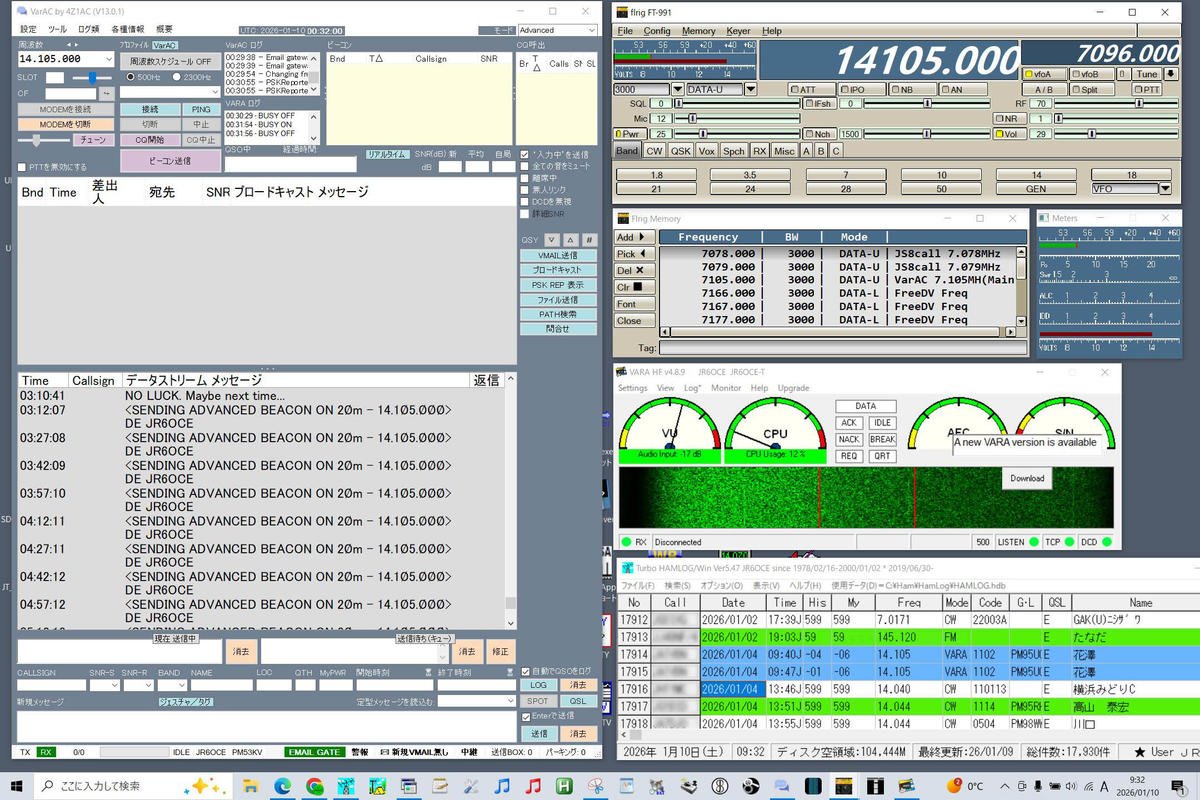Open Google Chrome from the taskbar
The image size is (1200, 800).
[x=315, y=785]
